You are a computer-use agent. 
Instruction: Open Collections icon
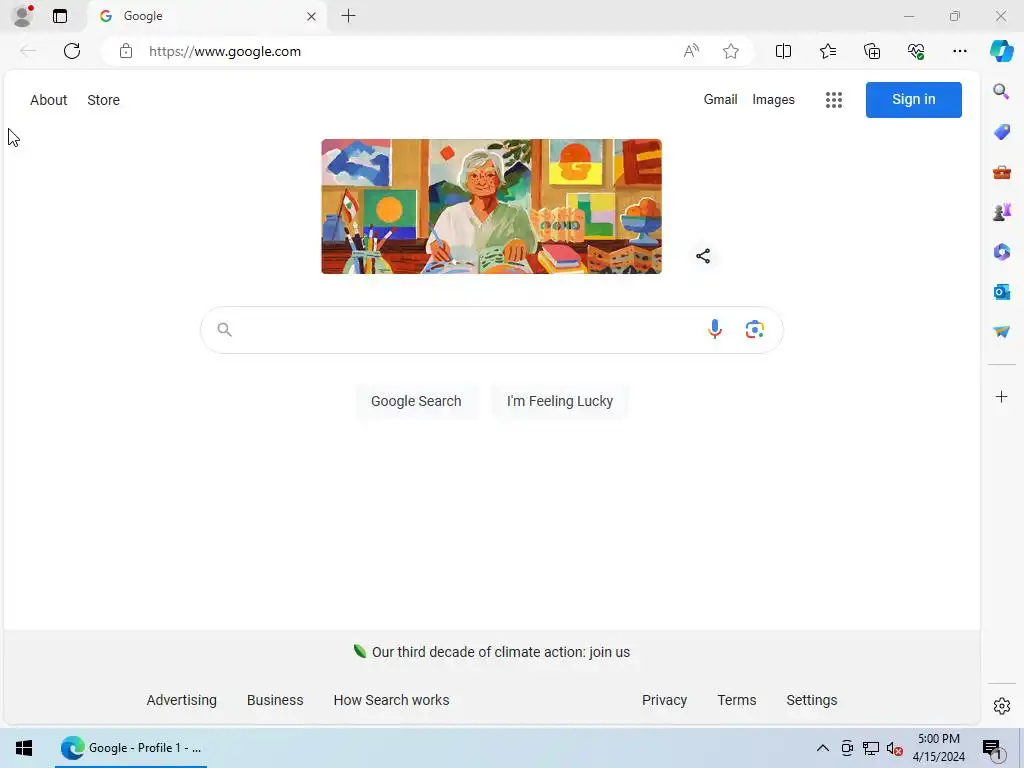tap(872, 51)
